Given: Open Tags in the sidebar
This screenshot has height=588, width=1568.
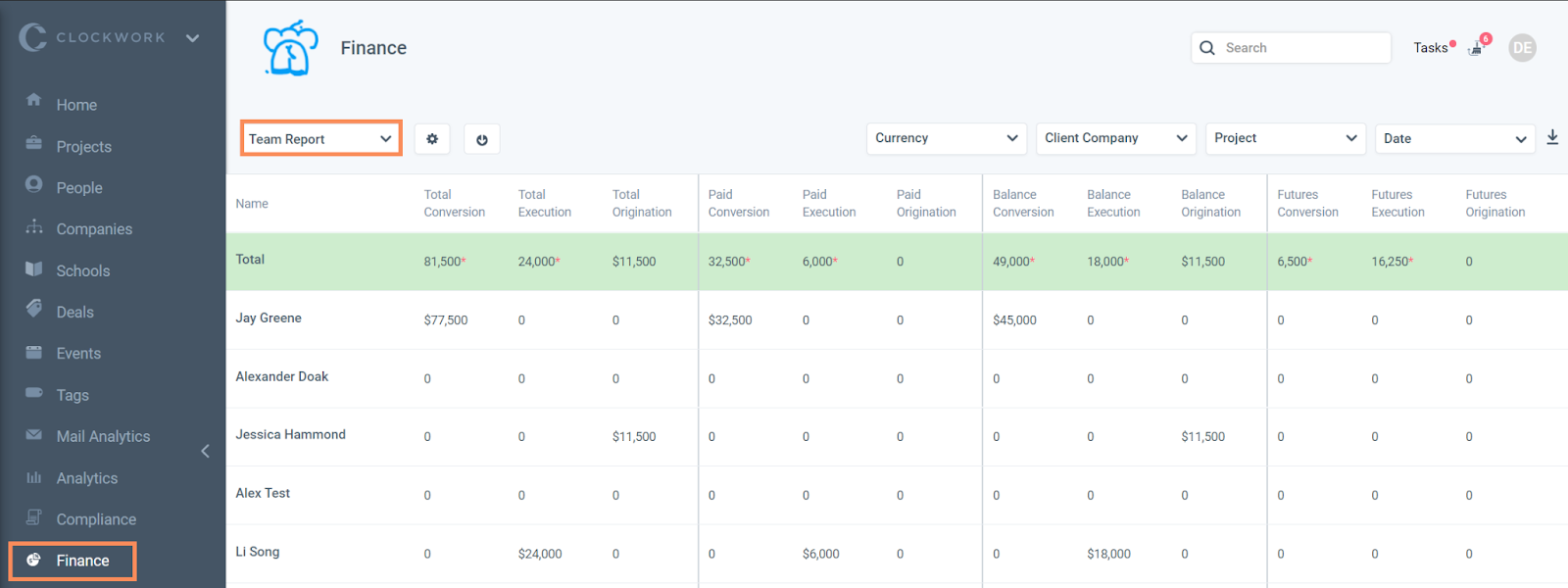Looking at the screenshot, I should [x=73, y=396].
